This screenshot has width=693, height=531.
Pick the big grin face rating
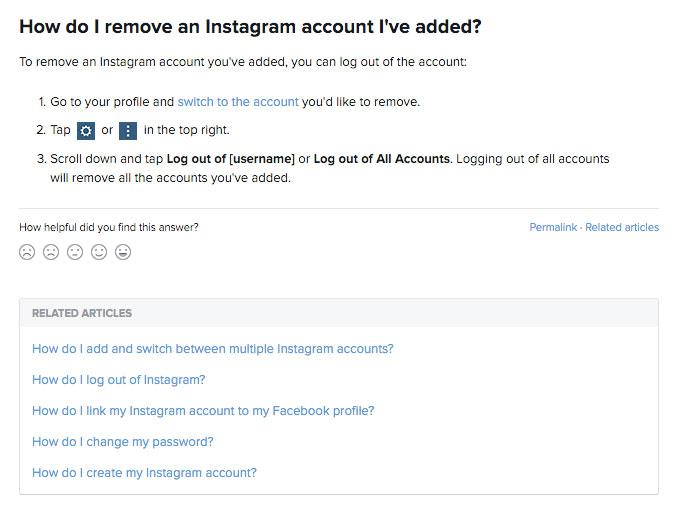[122, 252]
